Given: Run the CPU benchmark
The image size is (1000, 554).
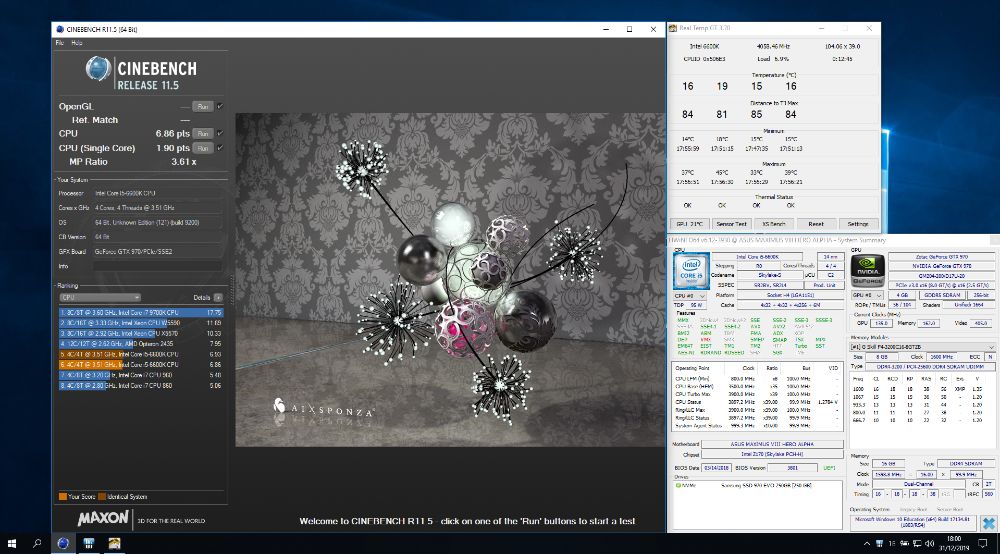Looking at the screenshot, I should 203,133.
